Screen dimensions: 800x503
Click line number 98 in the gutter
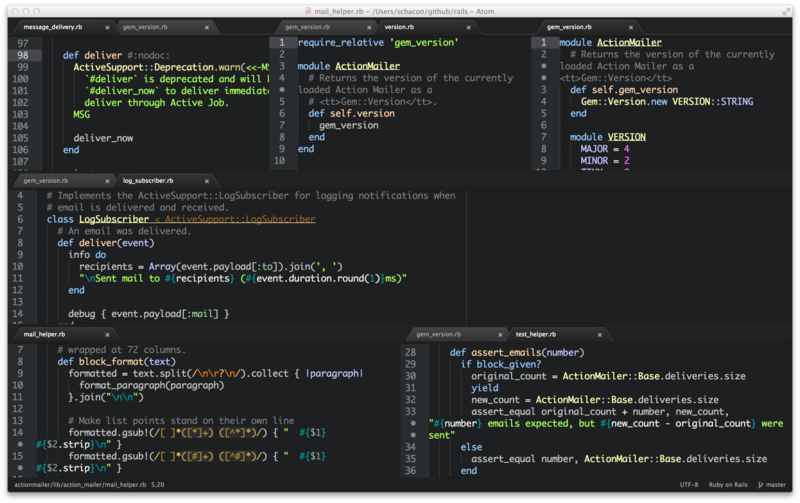click(x=21, y=55)
